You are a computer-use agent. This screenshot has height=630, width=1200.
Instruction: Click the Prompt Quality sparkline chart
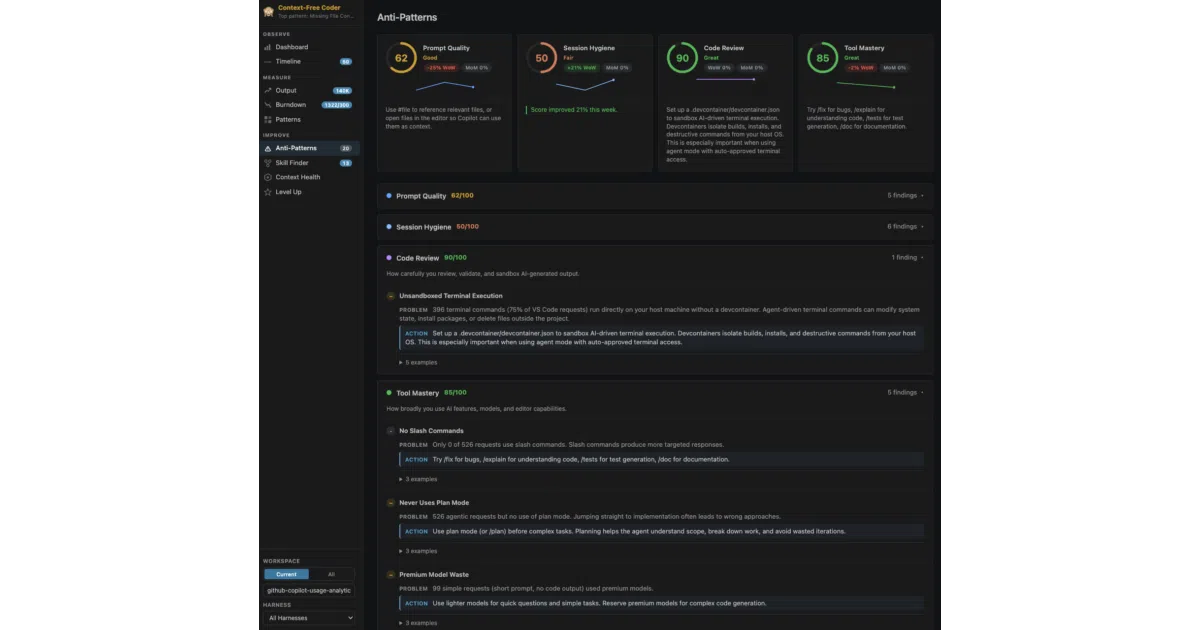[445, 88]
